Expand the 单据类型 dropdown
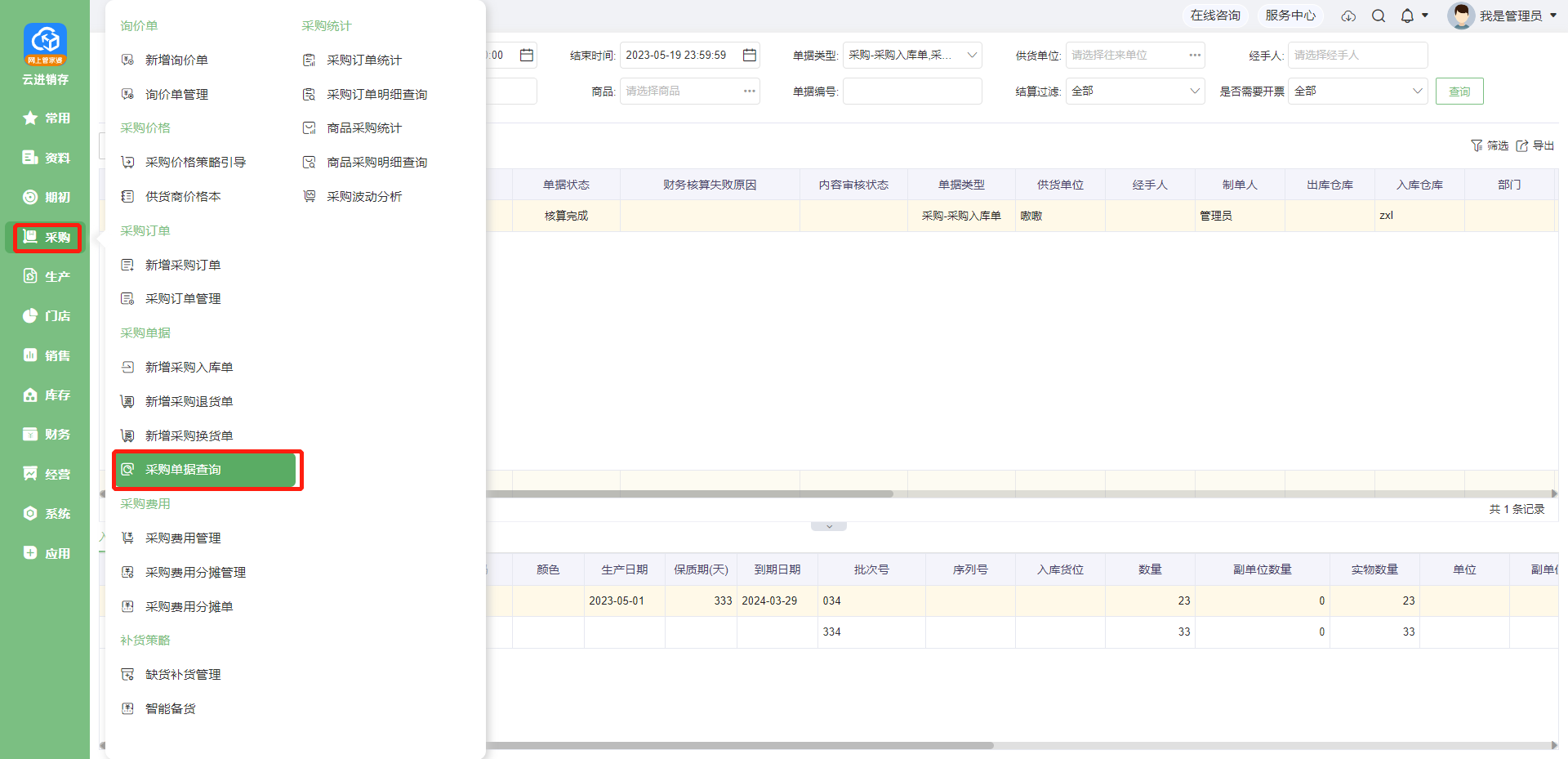Screen dimensions: 1568x759 click(911, 55)
